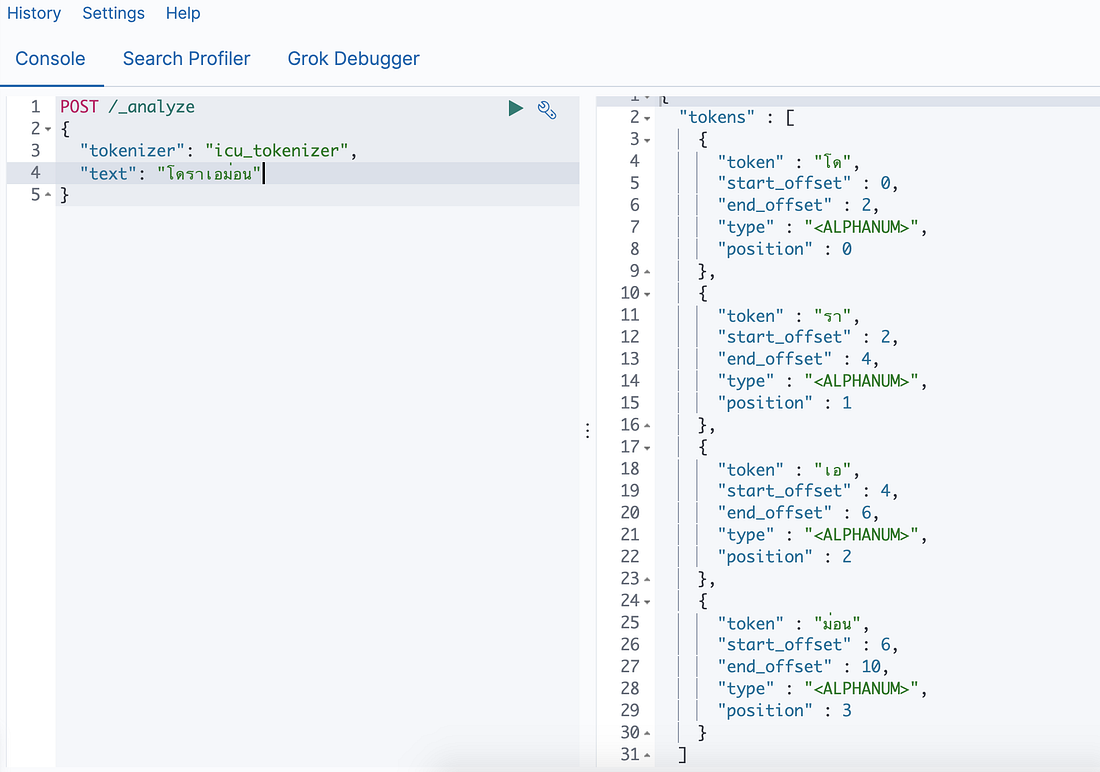Open the Grok Debugger tab

(353, 59)
